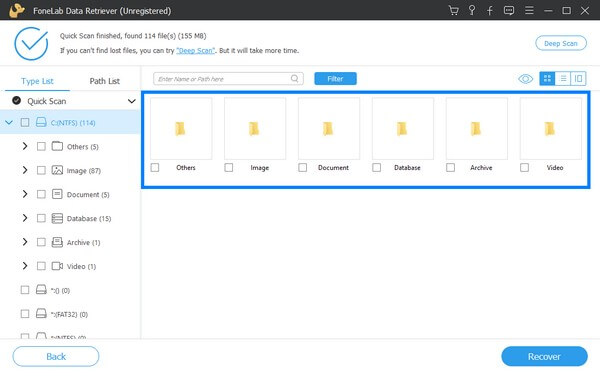The width and height of the screenshot is (600, 378).
Task: Open the Archive folder thumbnail
Action: click(x=476, y=129)
